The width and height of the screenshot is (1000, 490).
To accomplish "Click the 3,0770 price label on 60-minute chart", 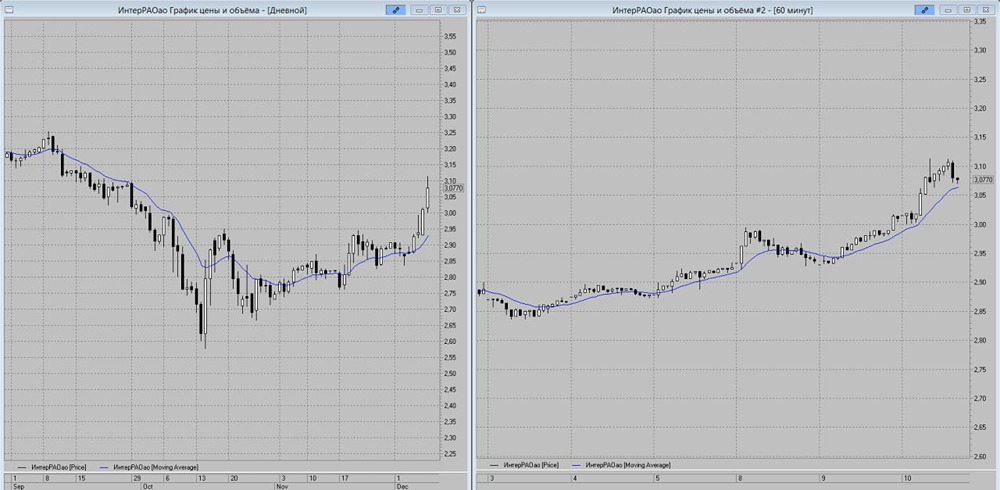I will tap(983, 180).
